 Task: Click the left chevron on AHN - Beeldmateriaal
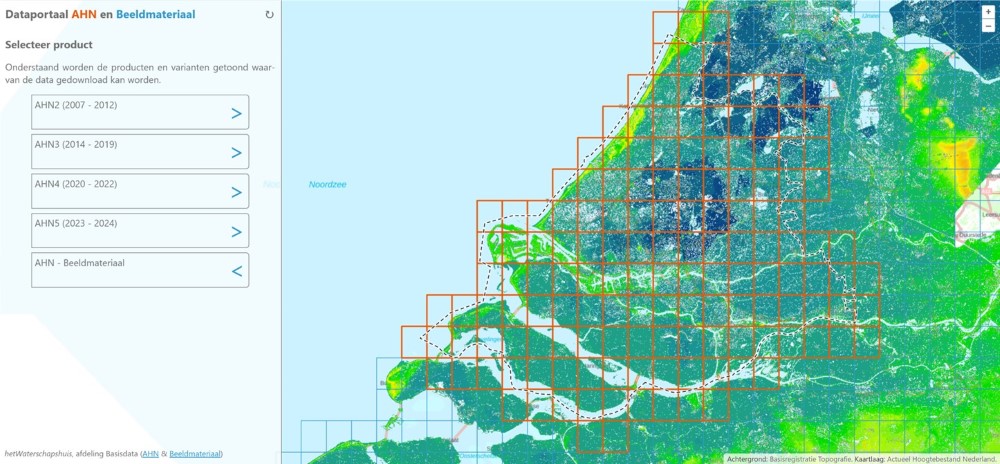pos(237,271)
